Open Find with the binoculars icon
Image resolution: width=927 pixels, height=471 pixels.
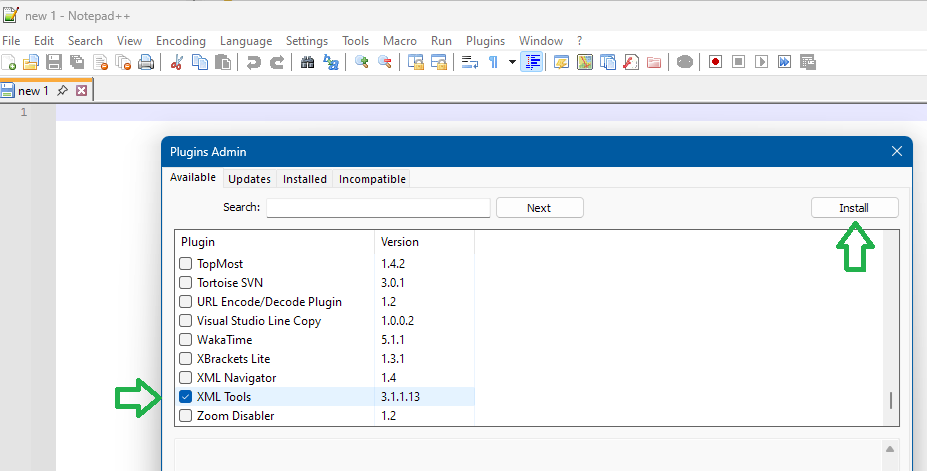pyautogui.click(x=308, y=62)
